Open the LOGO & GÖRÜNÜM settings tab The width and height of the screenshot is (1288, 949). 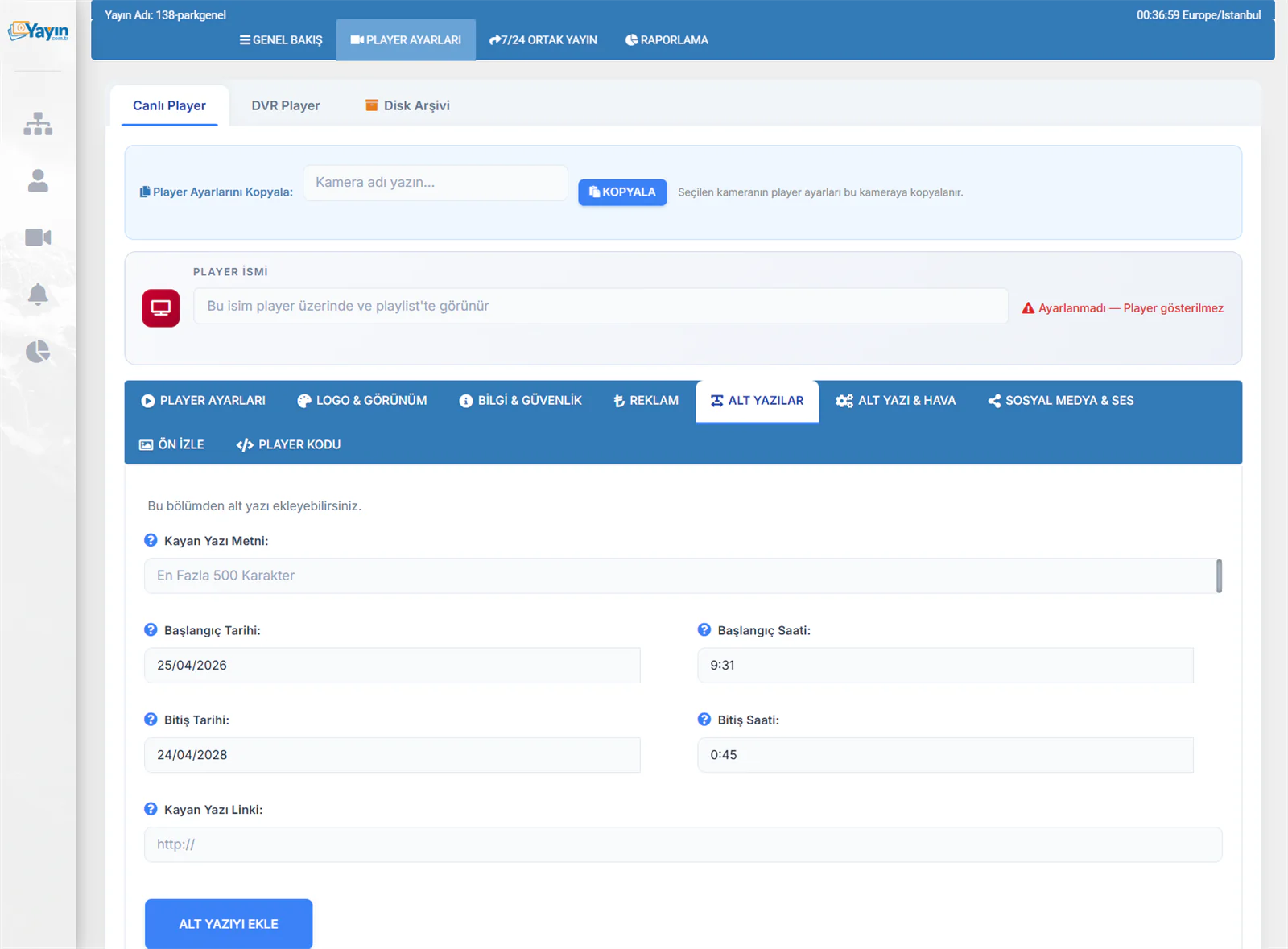[x=362, y=401]
